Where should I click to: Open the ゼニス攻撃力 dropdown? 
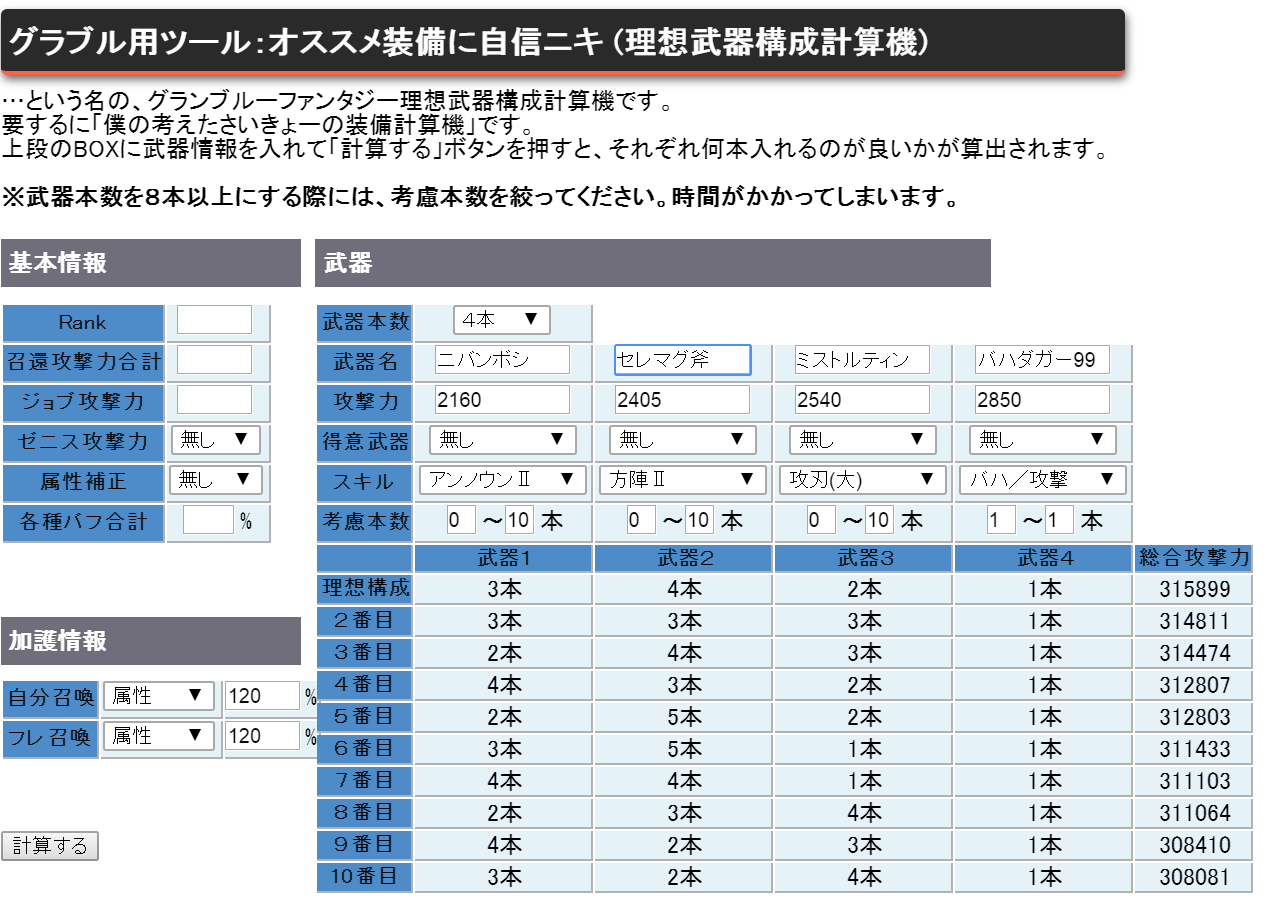(x=216, y=440)
